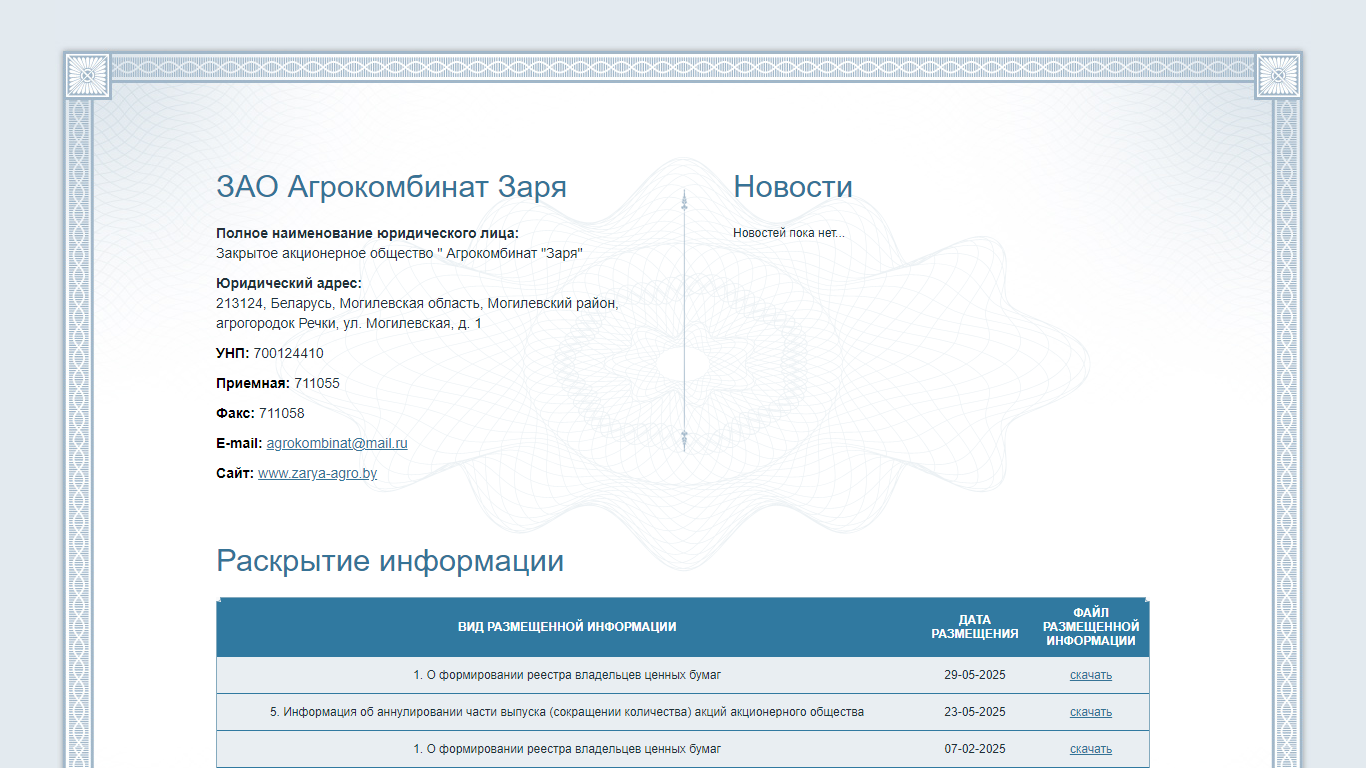Click the Раскрытие информации heading
Screen dimensions: 1366x768
tap(390, 561)
